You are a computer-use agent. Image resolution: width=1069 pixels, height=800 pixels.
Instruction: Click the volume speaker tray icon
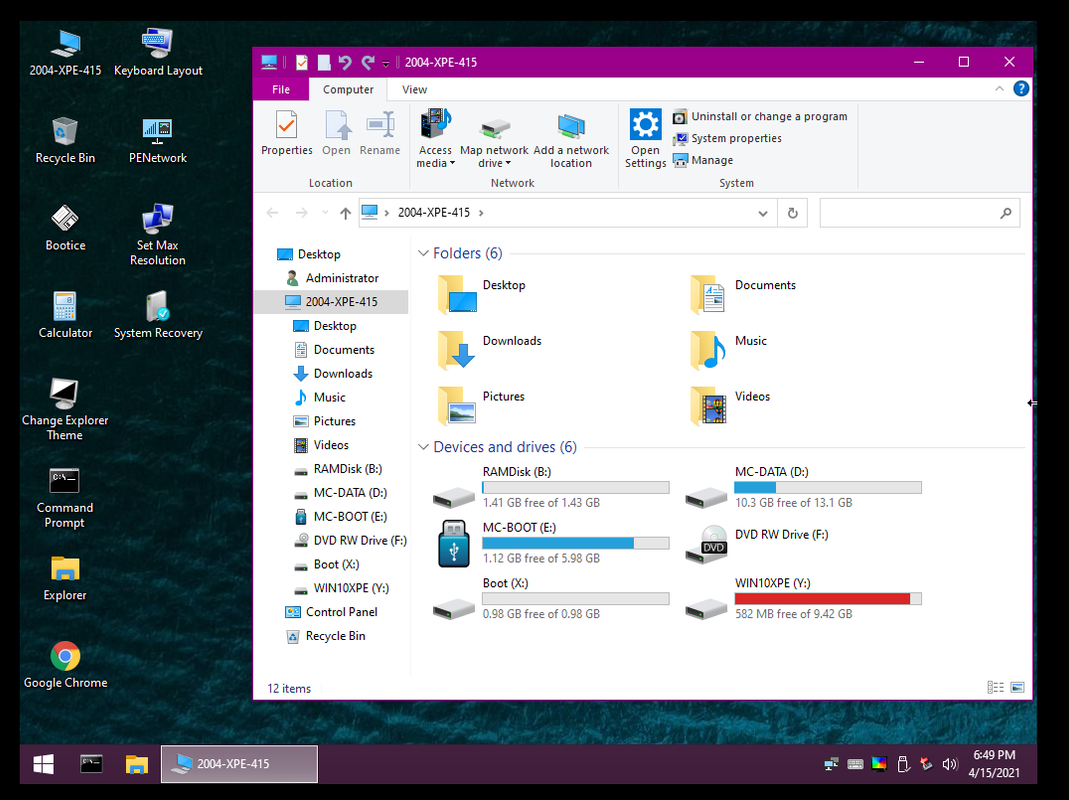[x=949, y=764]
